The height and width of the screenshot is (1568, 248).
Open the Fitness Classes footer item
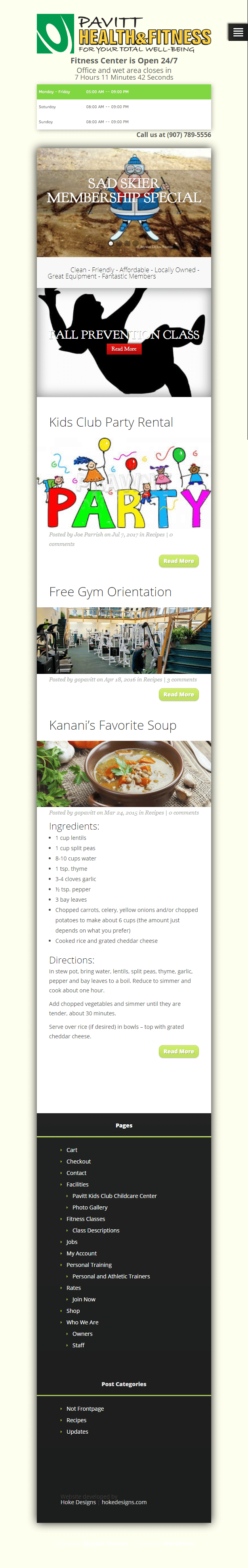coord(85,1219)
